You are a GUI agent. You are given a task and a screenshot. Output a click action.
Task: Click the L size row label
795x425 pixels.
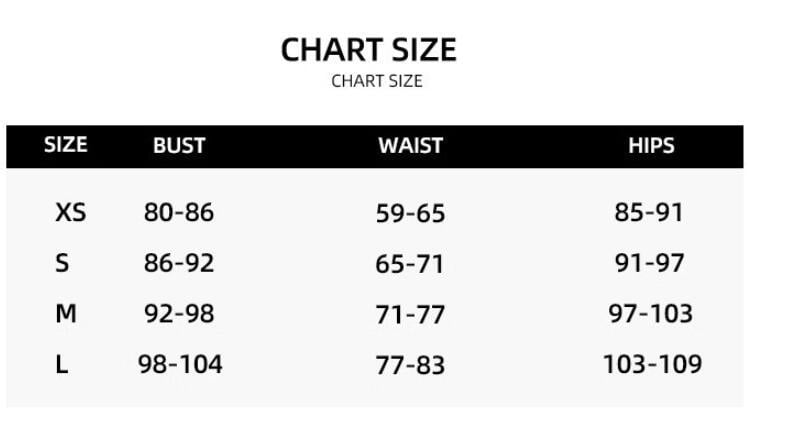click(62, 365)
